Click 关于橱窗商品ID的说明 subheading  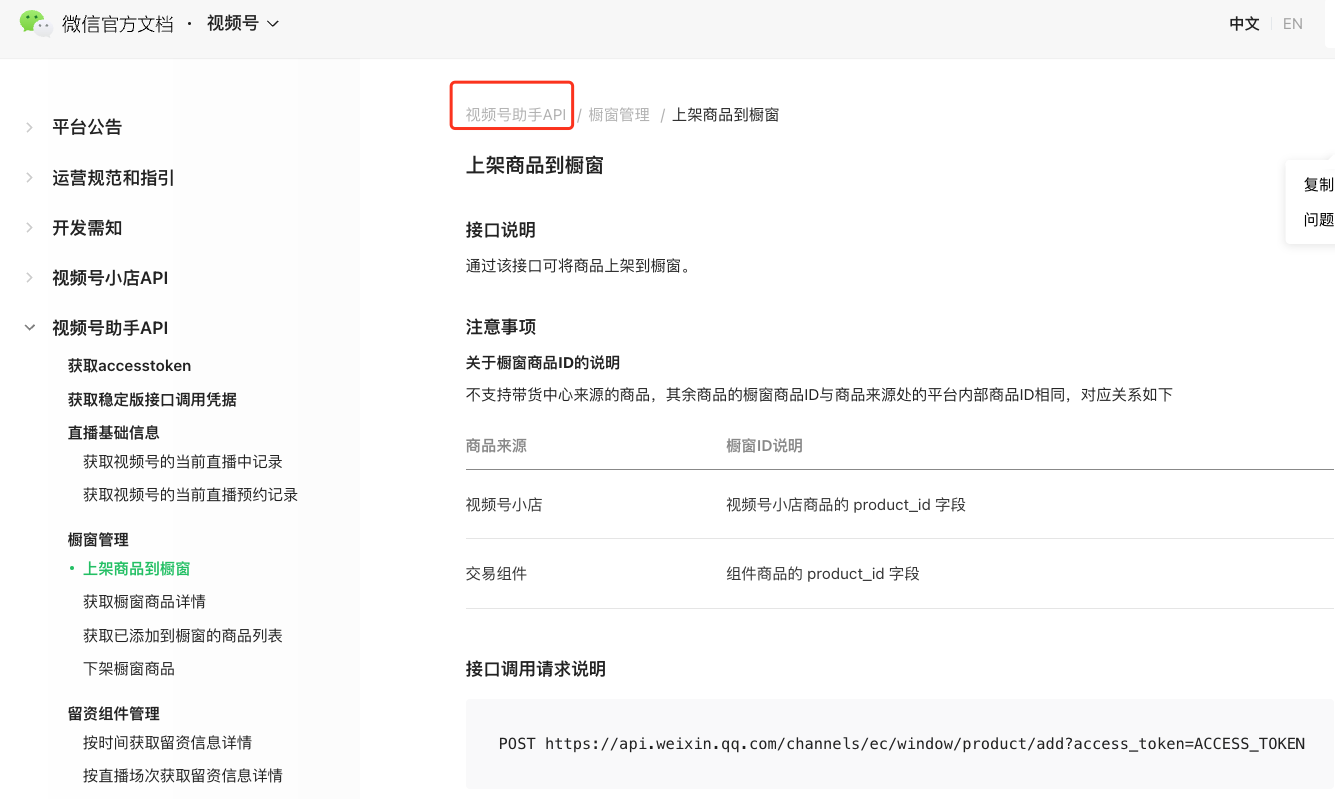(x=543, y=362)
